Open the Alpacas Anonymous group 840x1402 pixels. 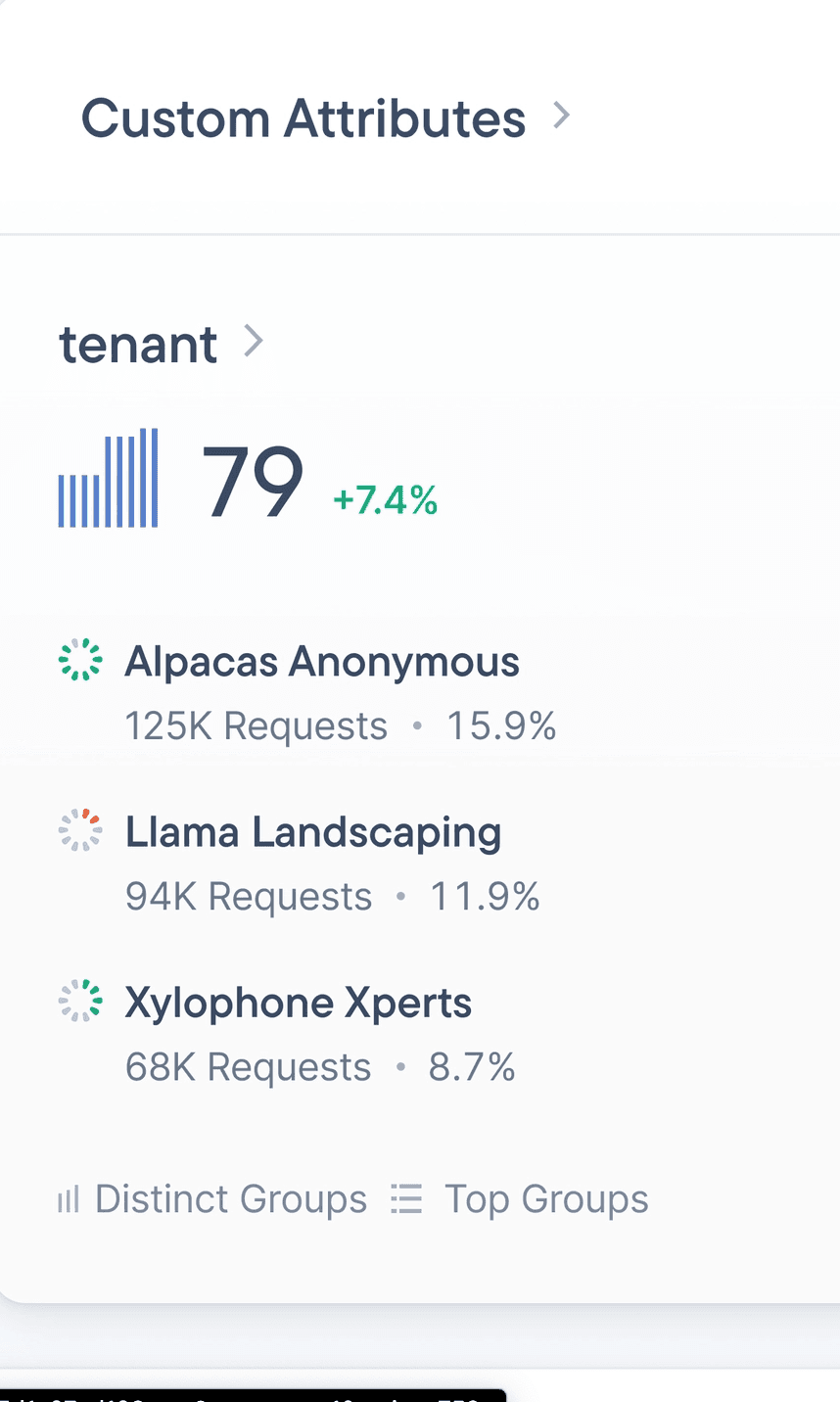pos(322,662)
